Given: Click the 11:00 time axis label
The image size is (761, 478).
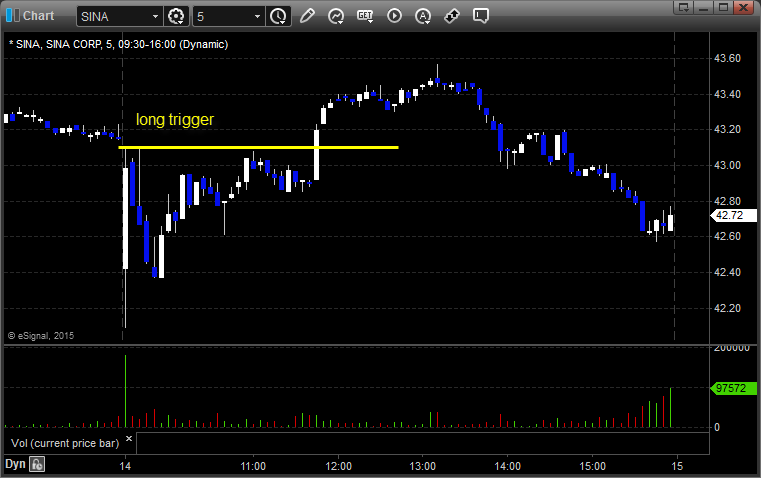Looking at the screenshot, I should tap(253, 466).
